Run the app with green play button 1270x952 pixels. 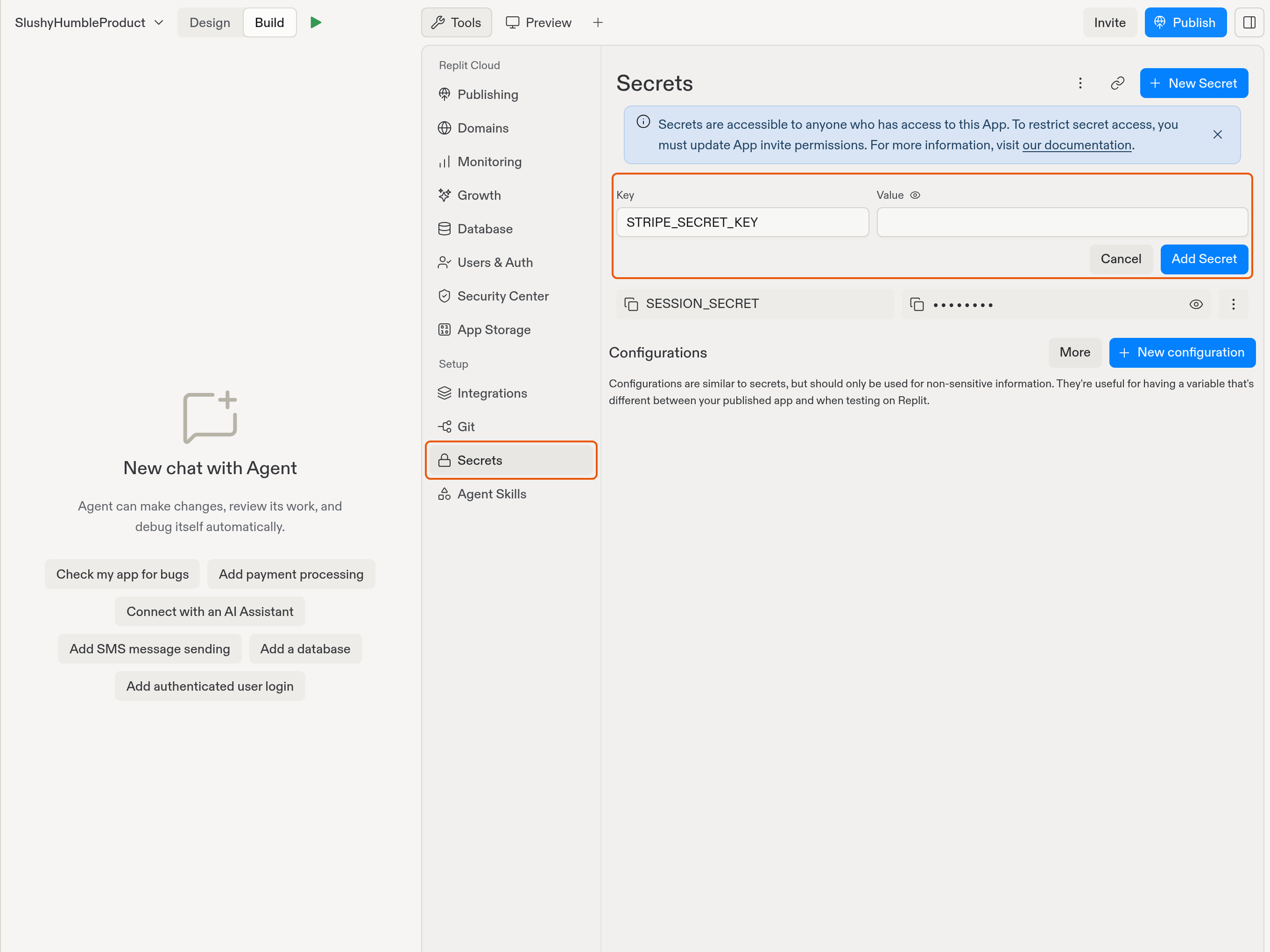316,22
